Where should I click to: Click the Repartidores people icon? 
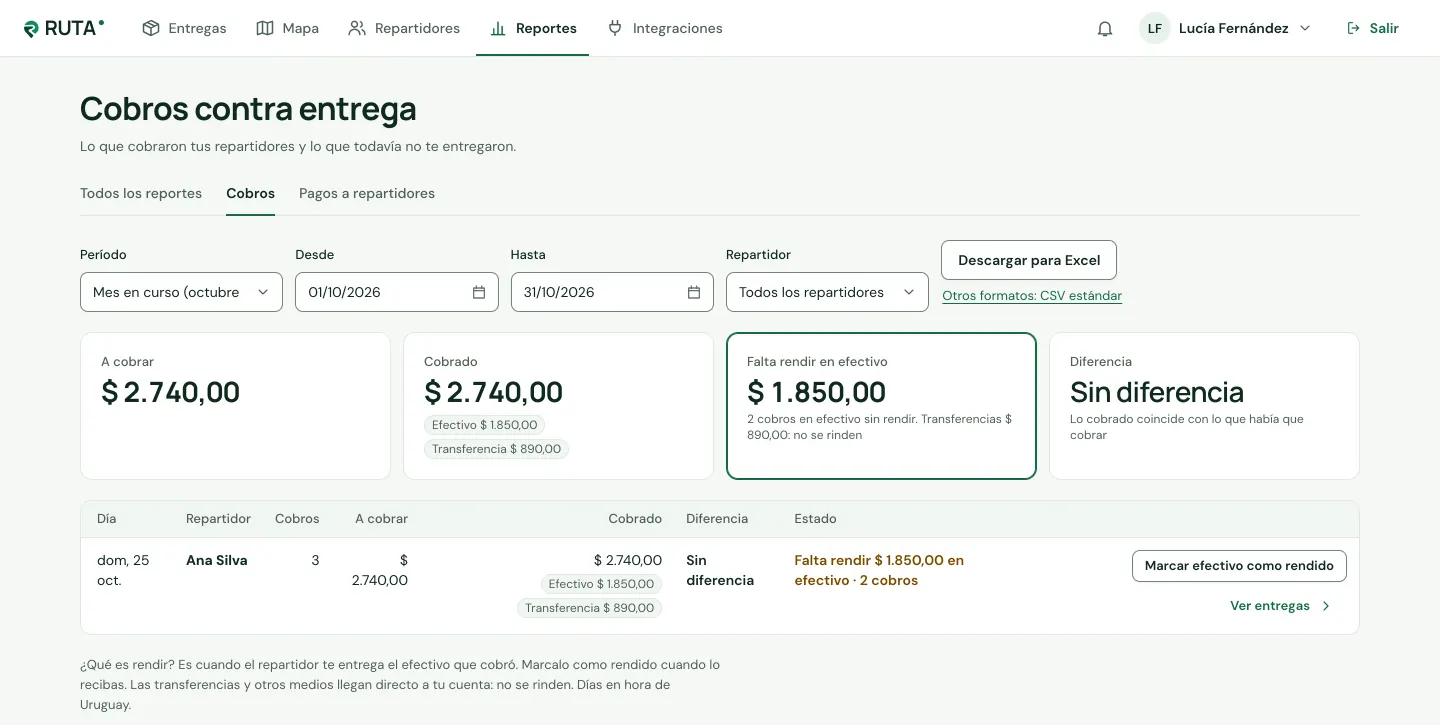(357, 28)
